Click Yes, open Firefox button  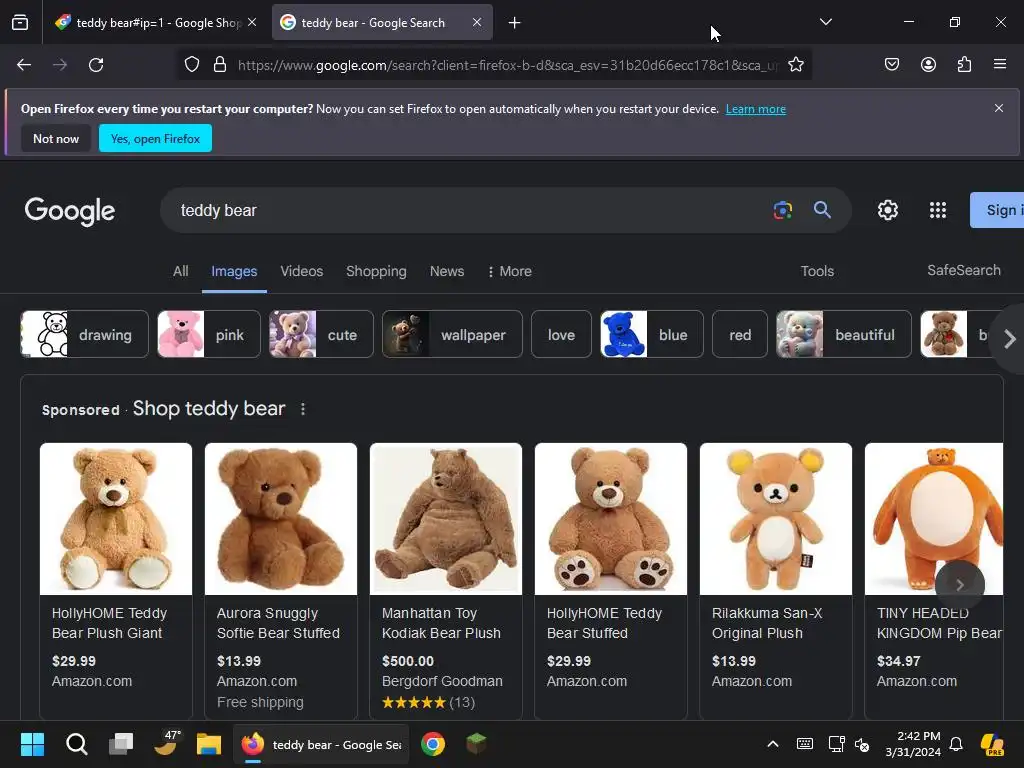155,138
